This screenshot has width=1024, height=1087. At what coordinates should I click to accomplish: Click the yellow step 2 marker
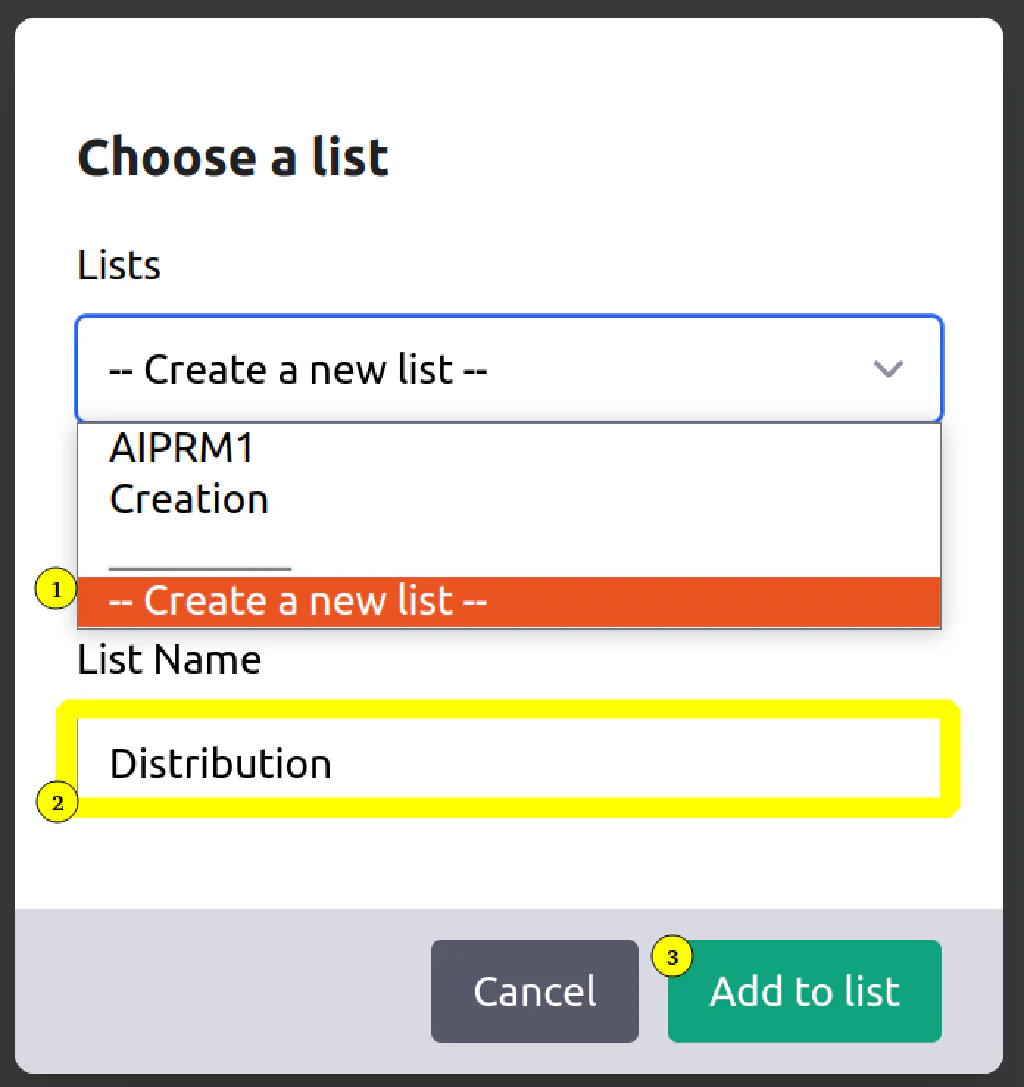[x=57, y=802]
